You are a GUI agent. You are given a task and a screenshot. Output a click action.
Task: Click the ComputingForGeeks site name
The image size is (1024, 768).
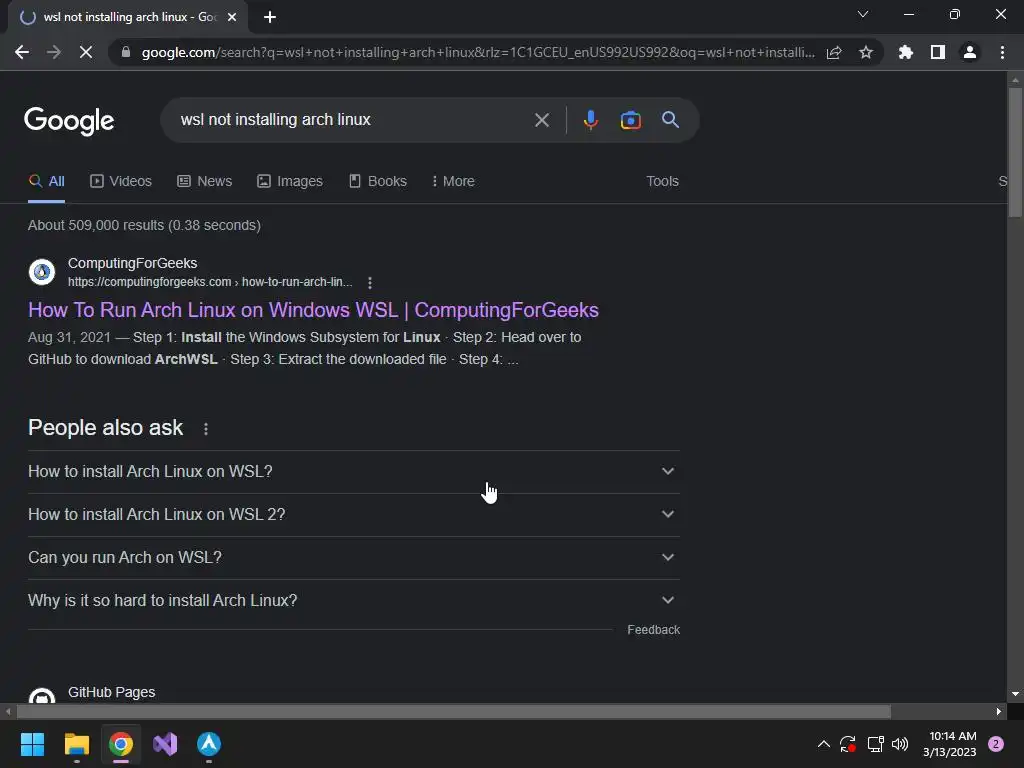tap(133, 263)
